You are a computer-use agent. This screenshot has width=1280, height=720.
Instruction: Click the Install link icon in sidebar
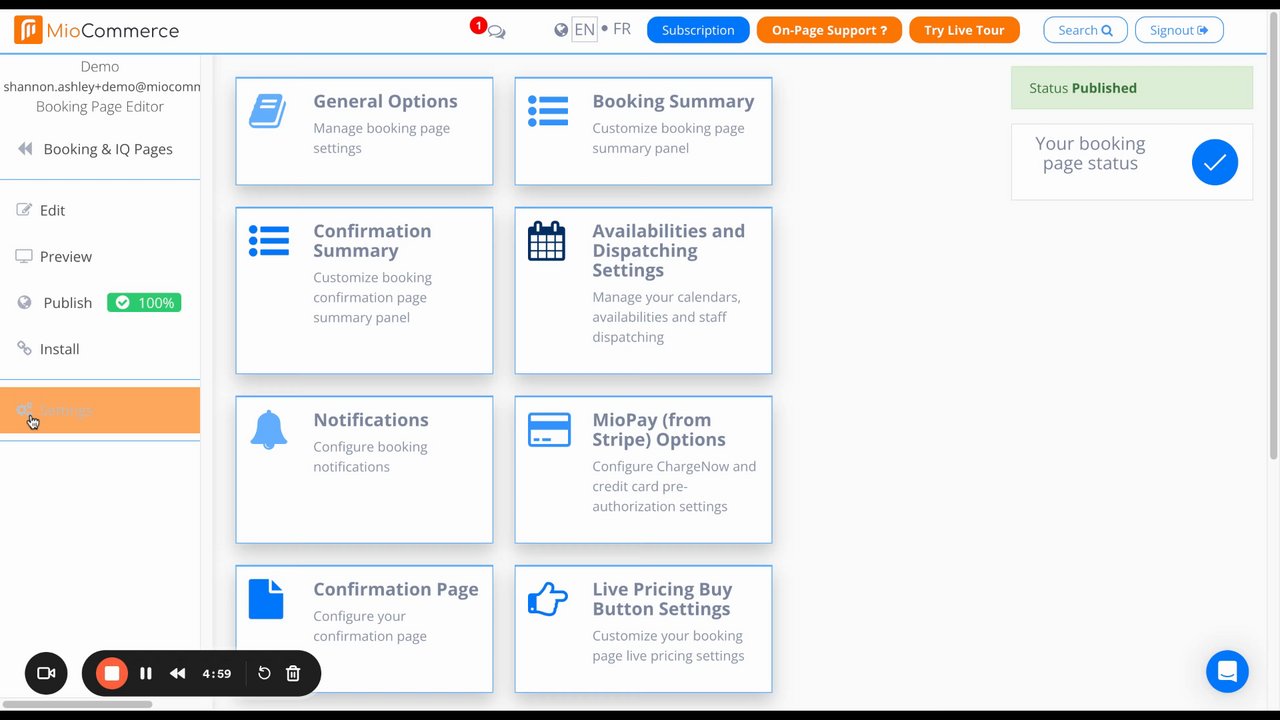[x=24, y=348]
